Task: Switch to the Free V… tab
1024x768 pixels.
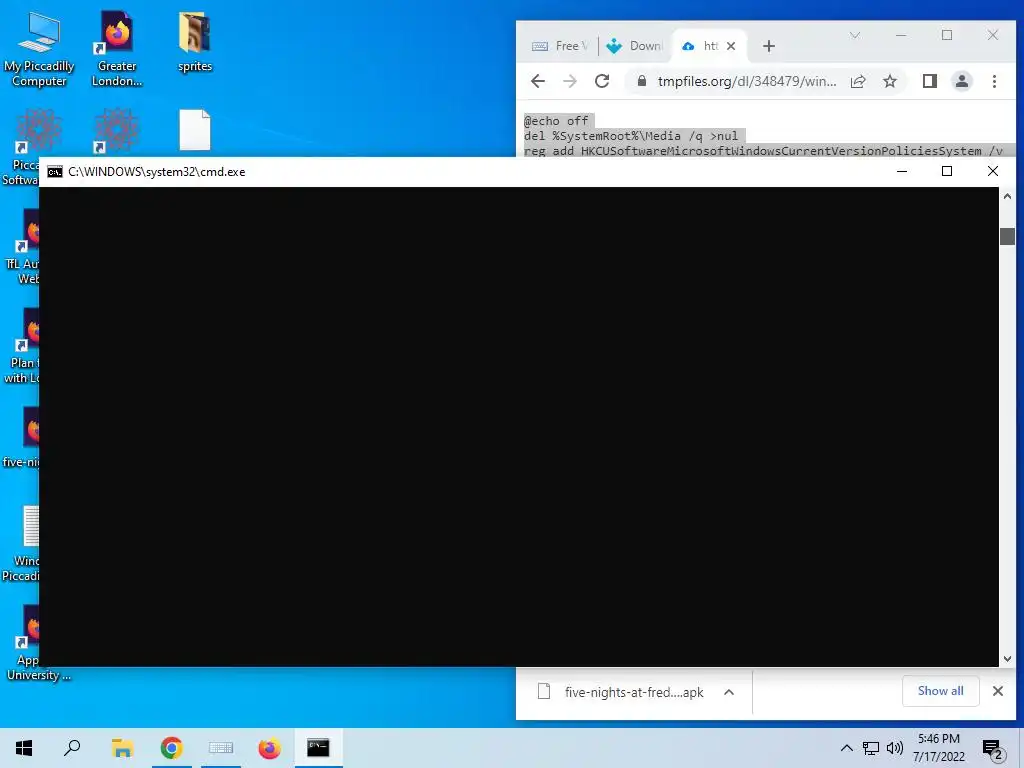Action: pyautogui.click(x=560, y=46)
